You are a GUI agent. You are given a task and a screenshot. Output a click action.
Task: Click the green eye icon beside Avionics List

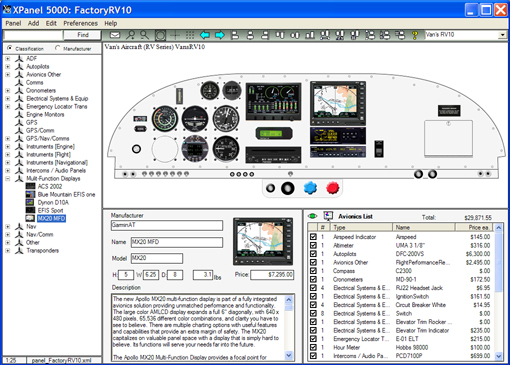pos(312,216)
